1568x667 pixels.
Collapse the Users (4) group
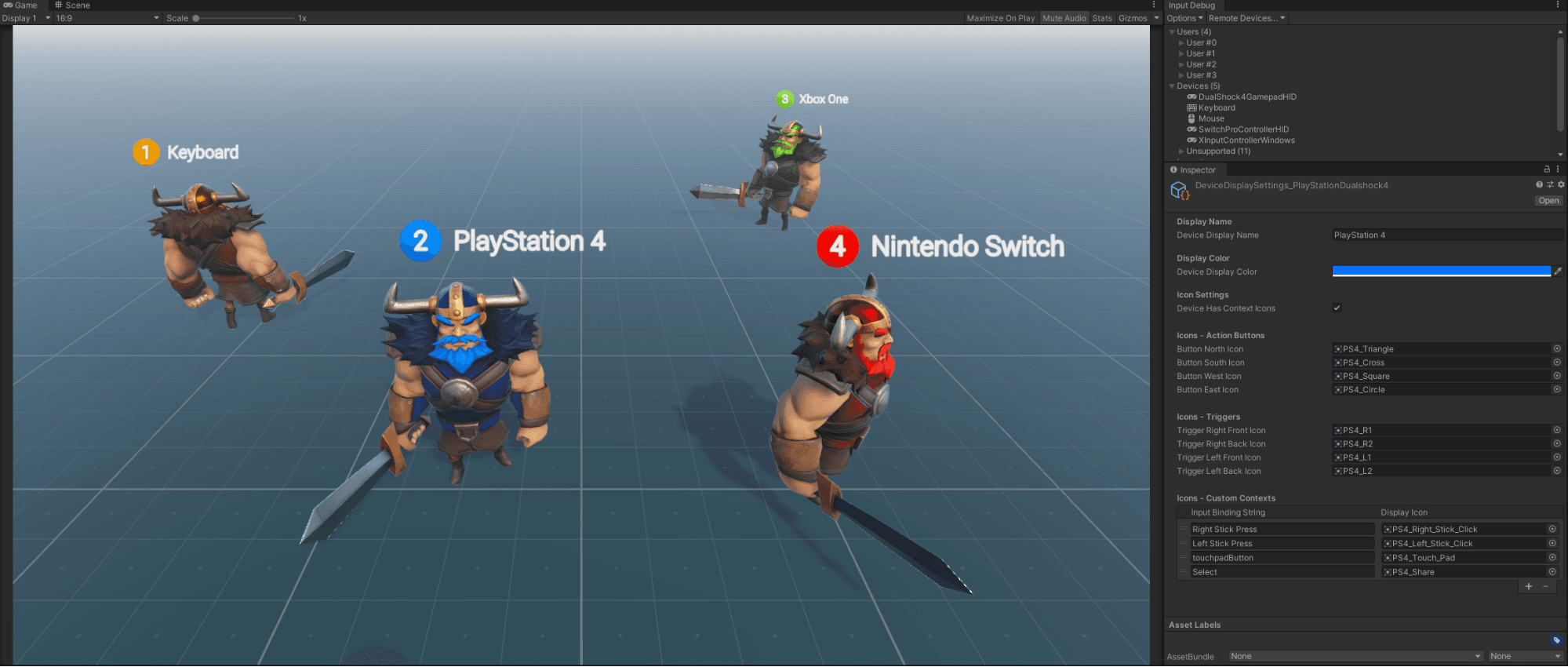1172,32
